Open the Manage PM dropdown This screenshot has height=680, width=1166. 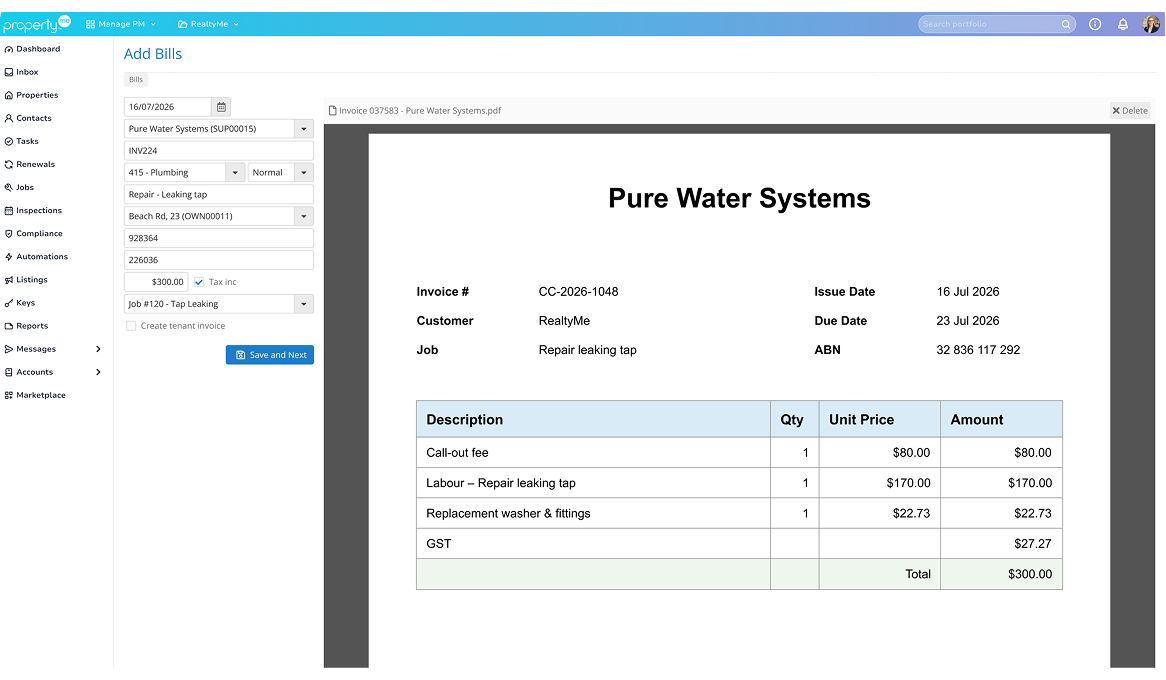pos(121,25)
